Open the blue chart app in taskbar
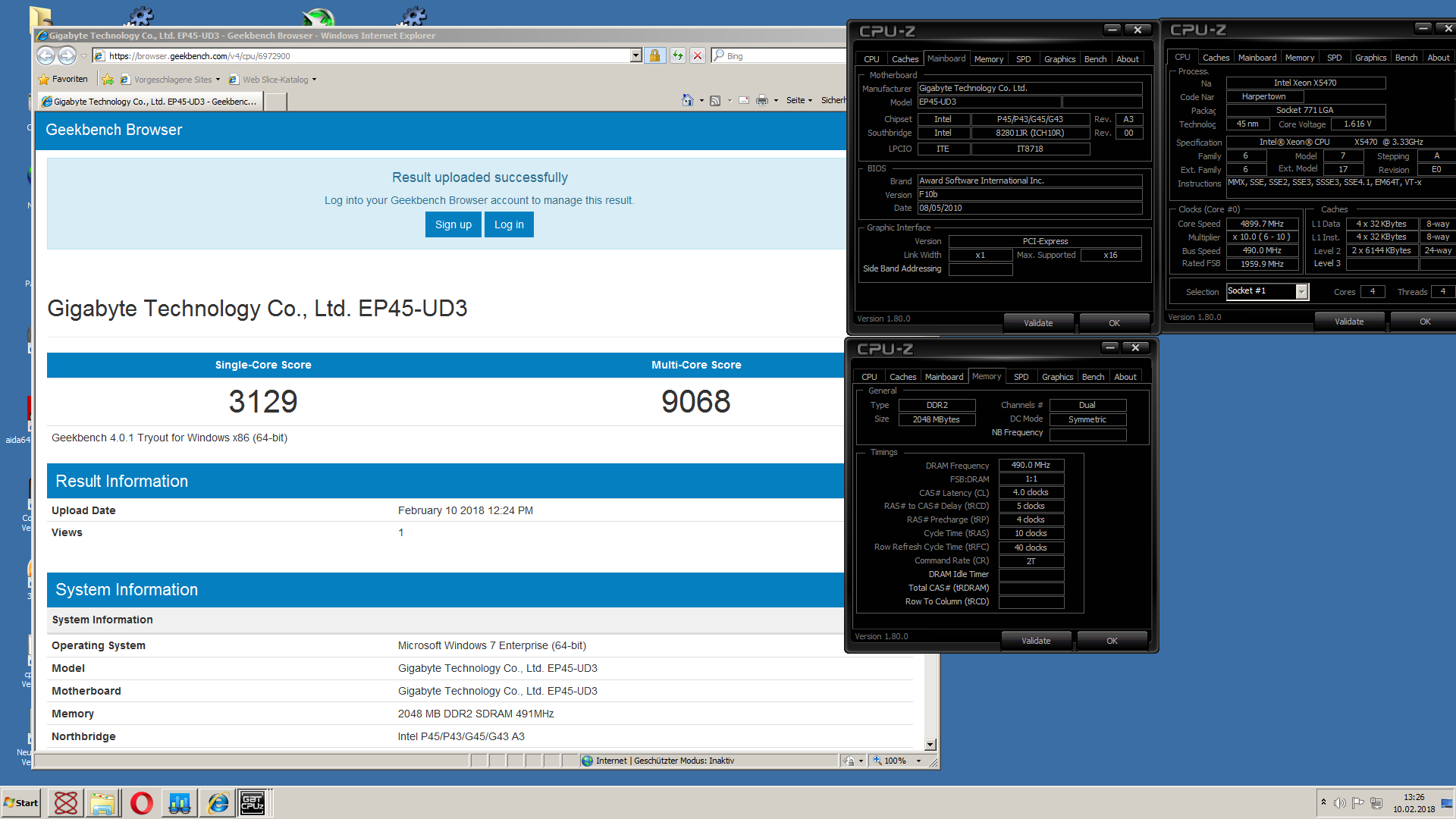1456x819 pixels. (x=179, y=803)
